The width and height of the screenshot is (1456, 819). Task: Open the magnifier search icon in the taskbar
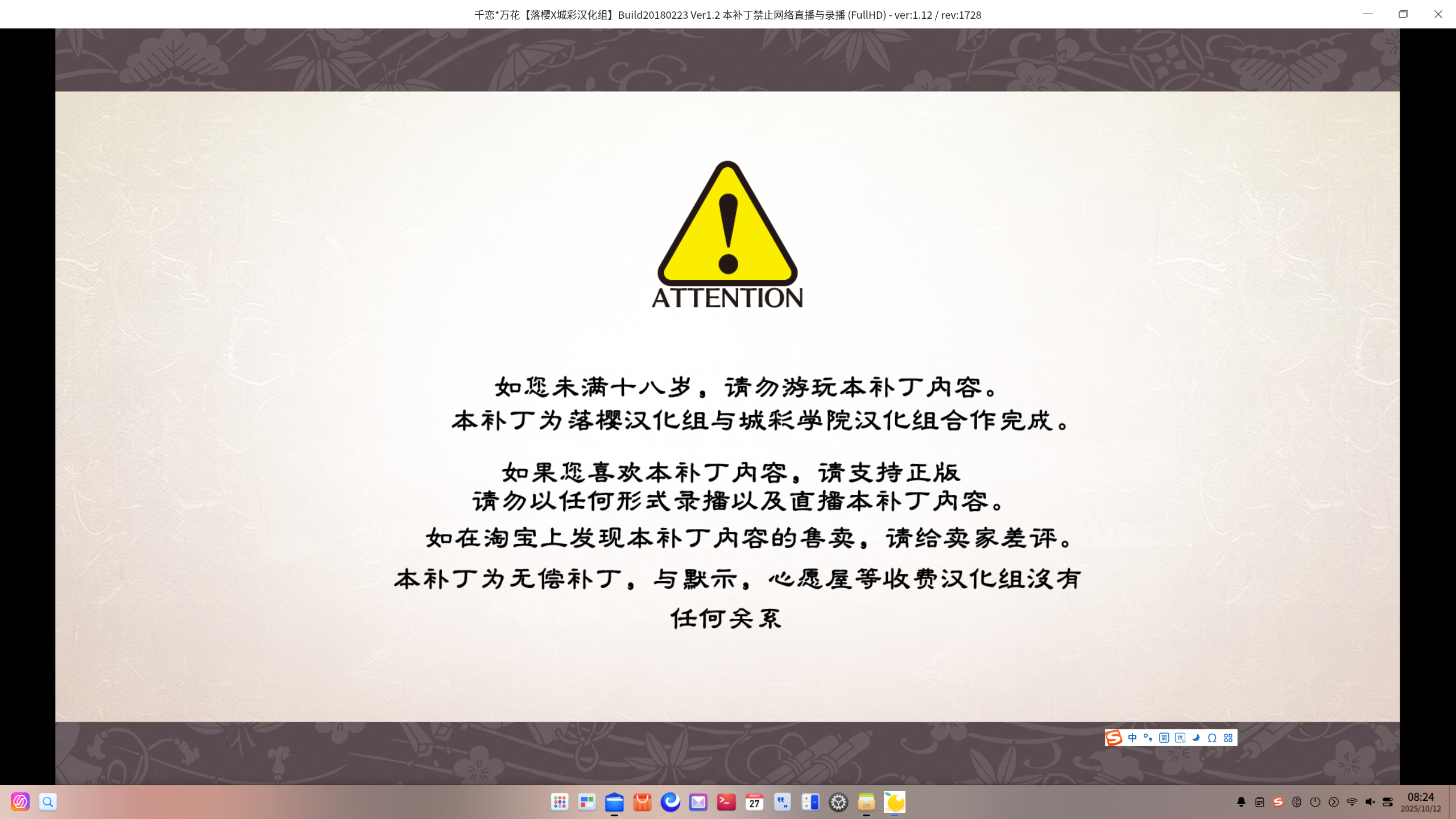tap(48, 802)
